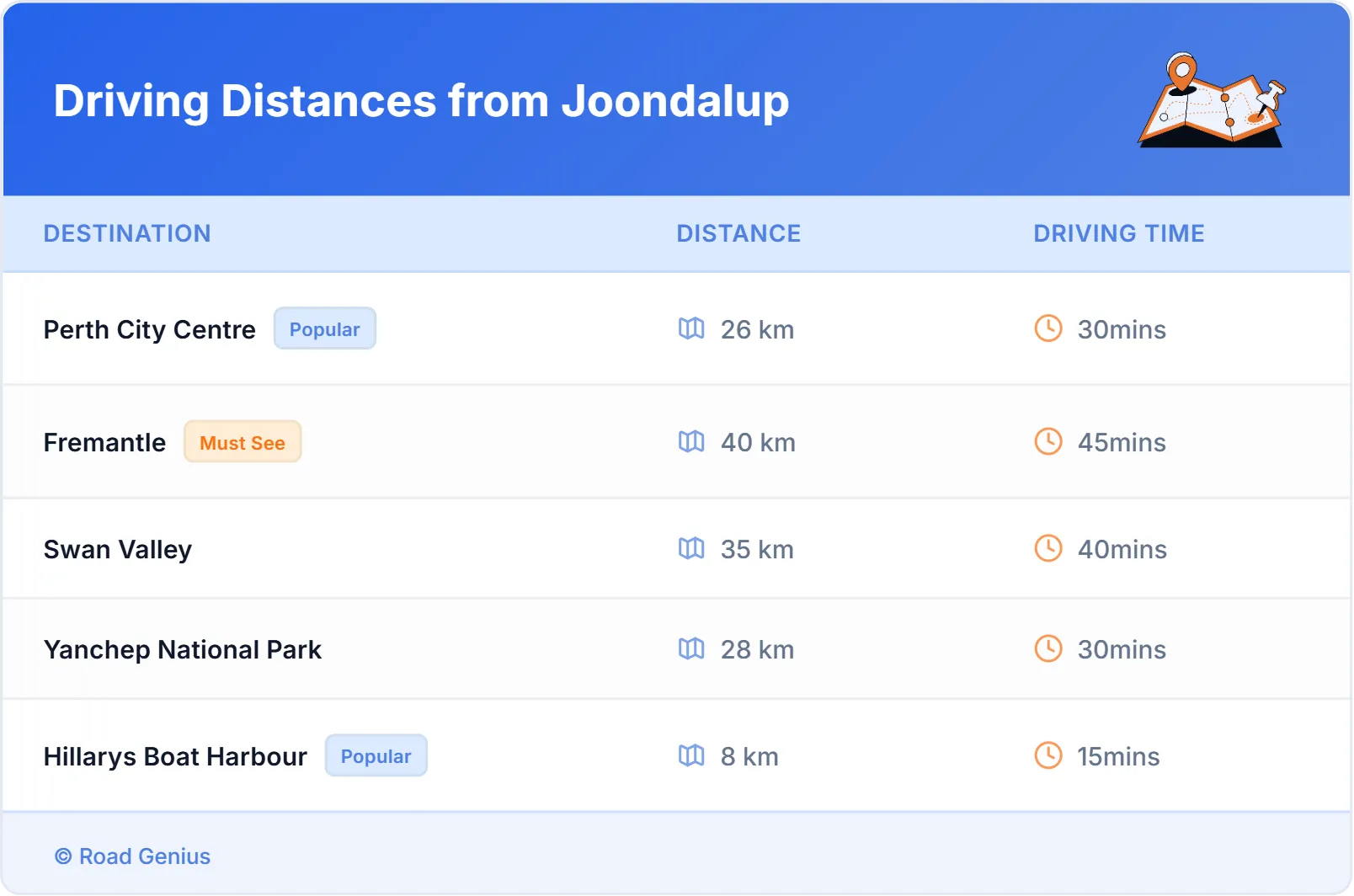Click the 15mins driving time value
Screen dimensions: 1354x896
(1118, 756)
